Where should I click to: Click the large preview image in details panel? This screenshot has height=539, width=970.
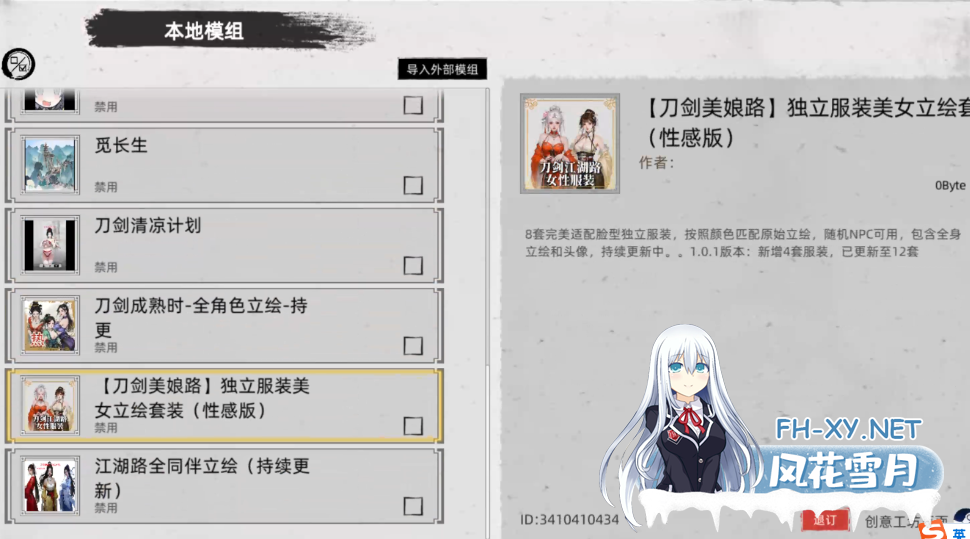click(570, 144)
